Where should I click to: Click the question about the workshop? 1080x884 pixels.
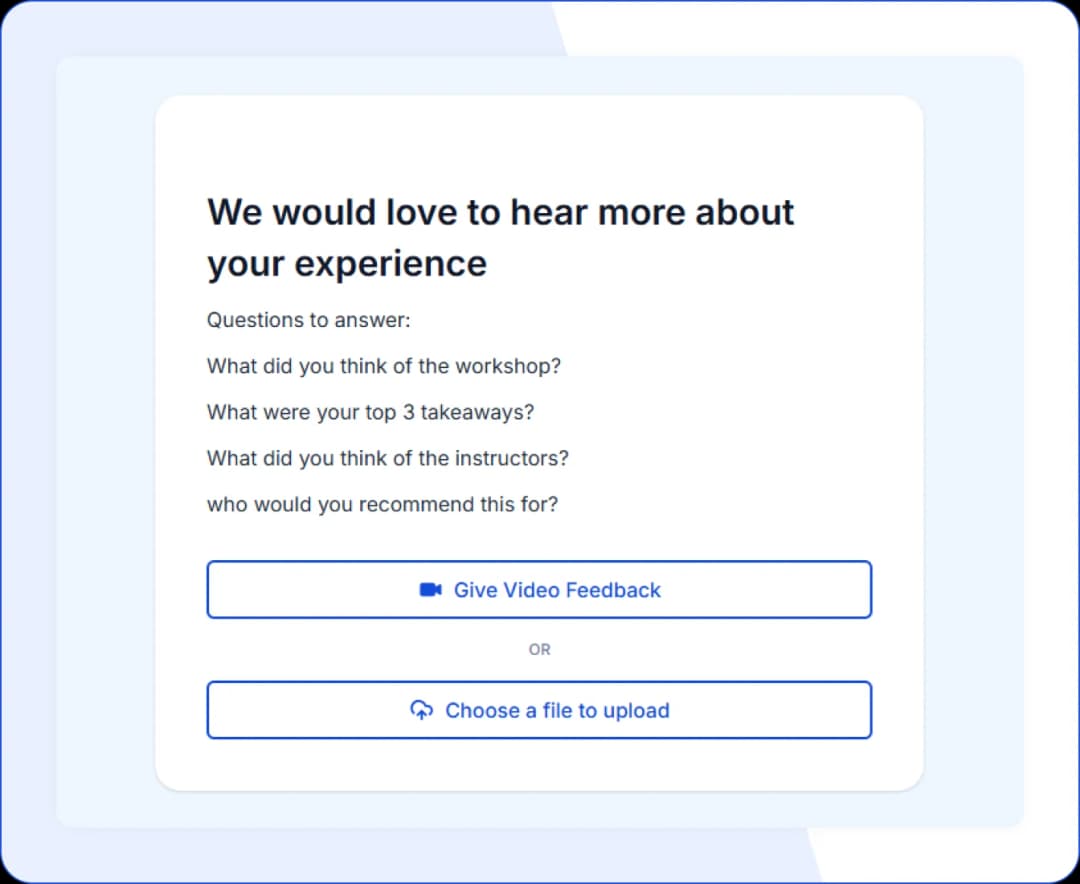384,366
